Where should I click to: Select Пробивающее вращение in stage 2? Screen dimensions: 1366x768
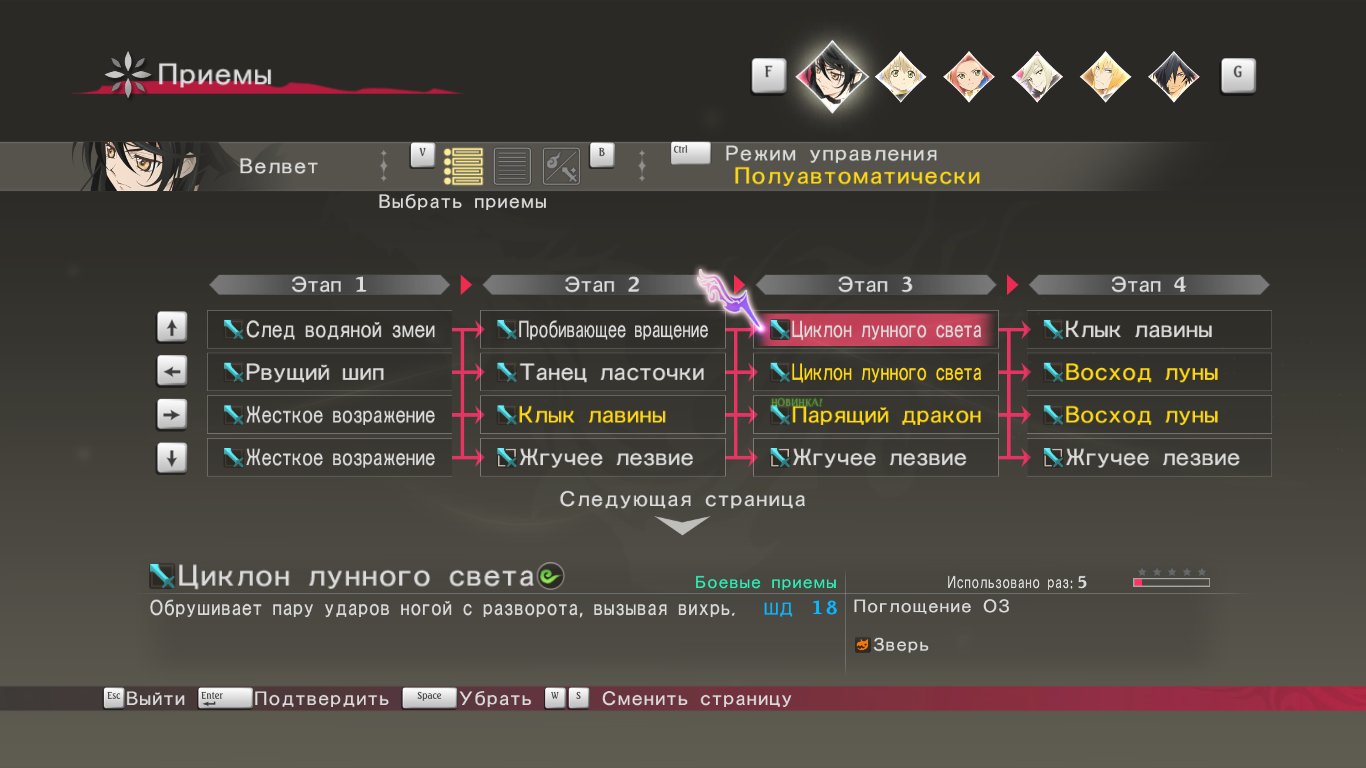point(603,330)
